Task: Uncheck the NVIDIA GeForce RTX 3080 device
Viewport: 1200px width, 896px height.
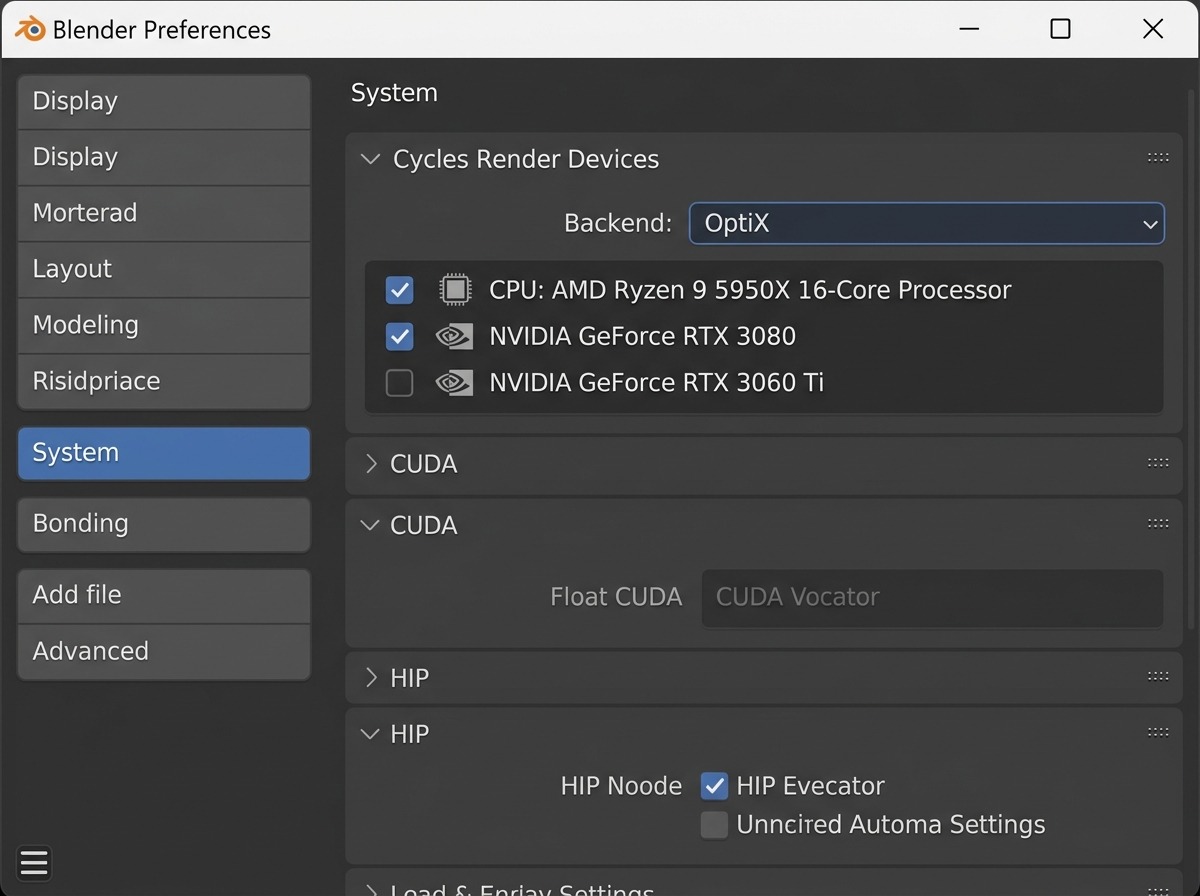Action: point(399,336)
